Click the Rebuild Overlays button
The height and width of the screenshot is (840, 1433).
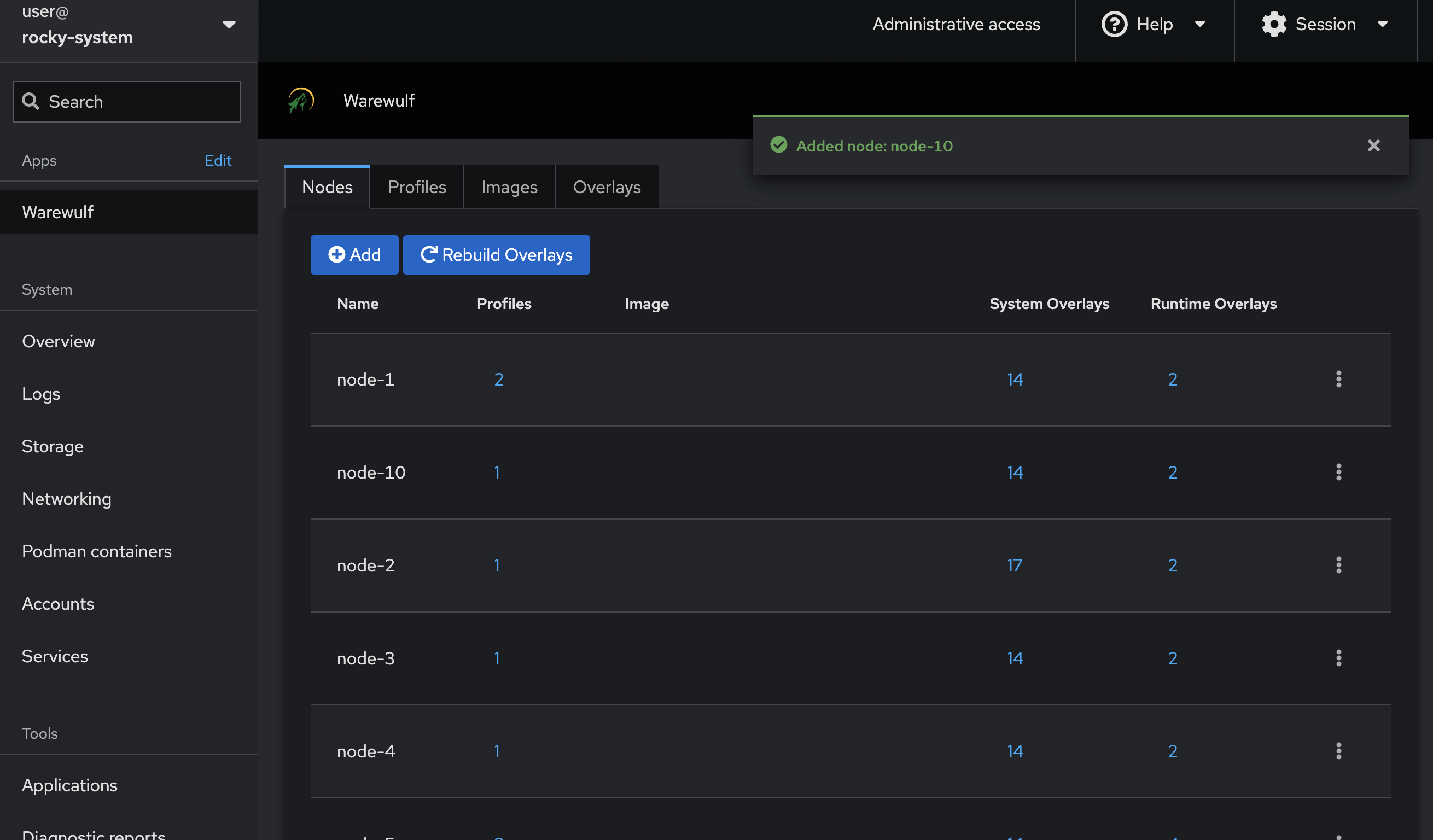tap(496, 255)
